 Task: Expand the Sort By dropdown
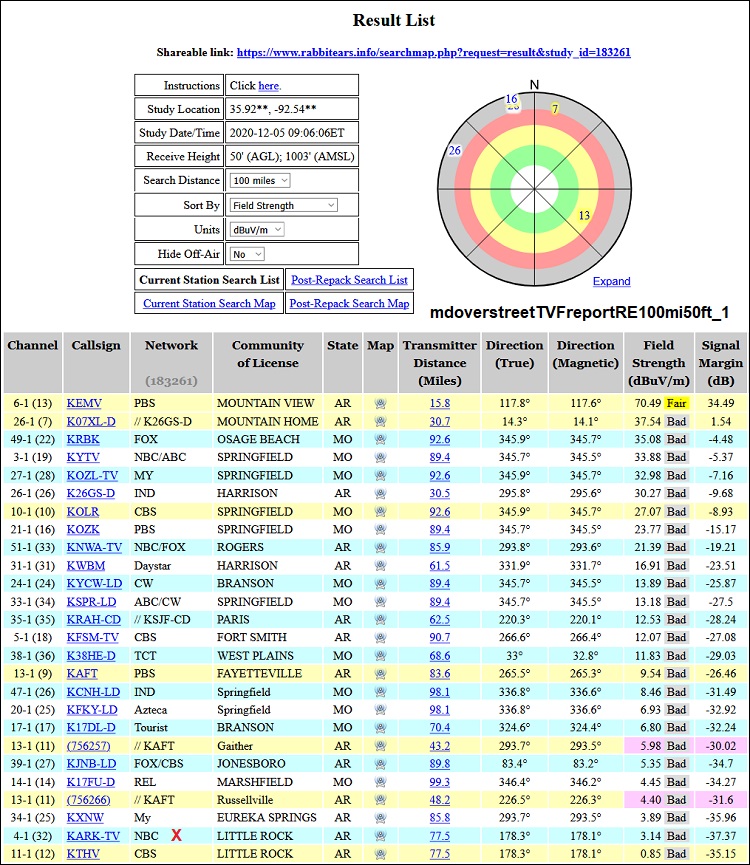(x=283, y=205)
